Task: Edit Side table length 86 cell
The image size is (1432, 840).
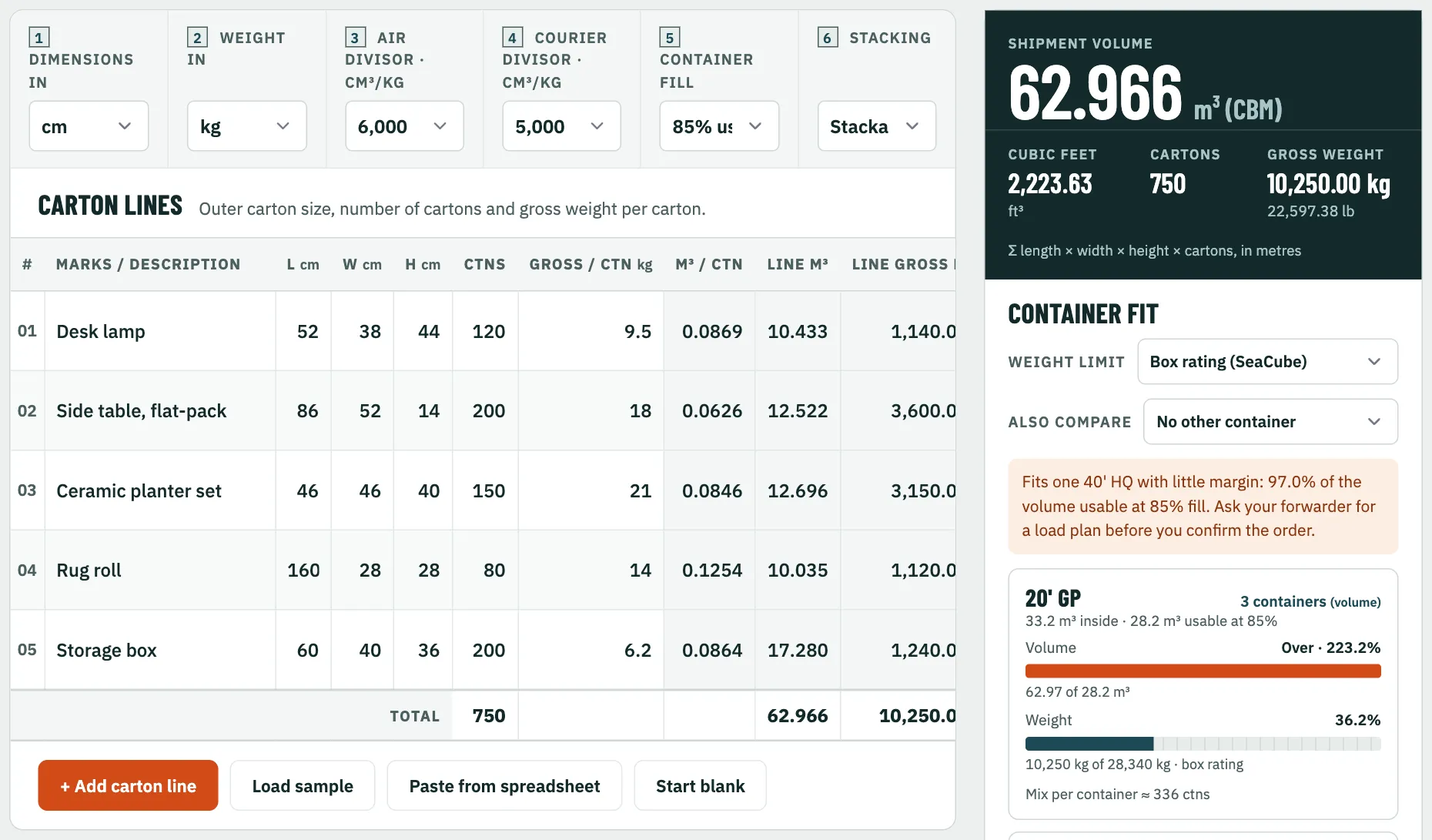Action: pos(303,411)
